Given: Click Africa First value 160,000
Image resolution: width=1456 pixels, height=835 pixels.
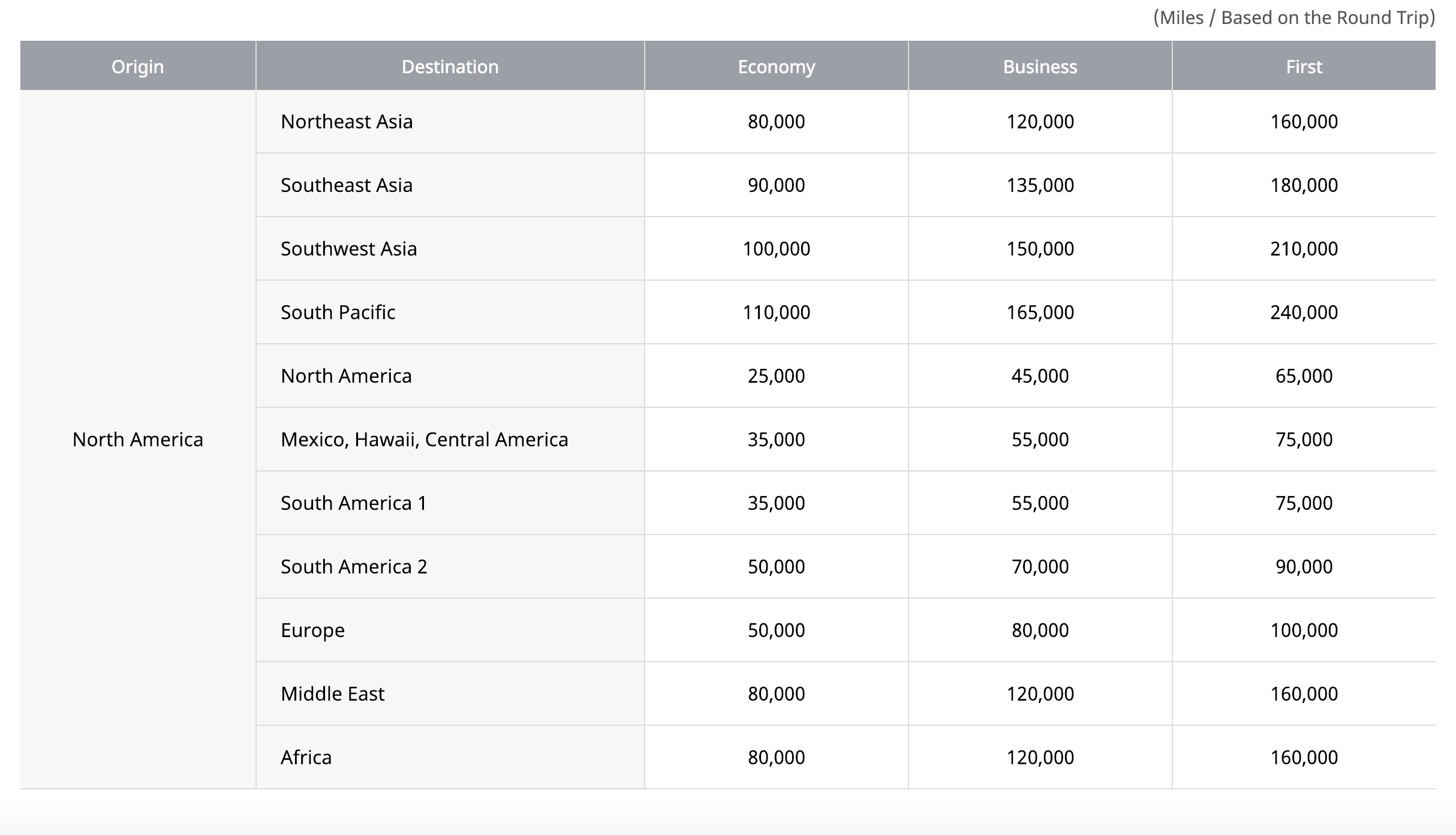Looking at the screenshot, I should pos(1304,757).
